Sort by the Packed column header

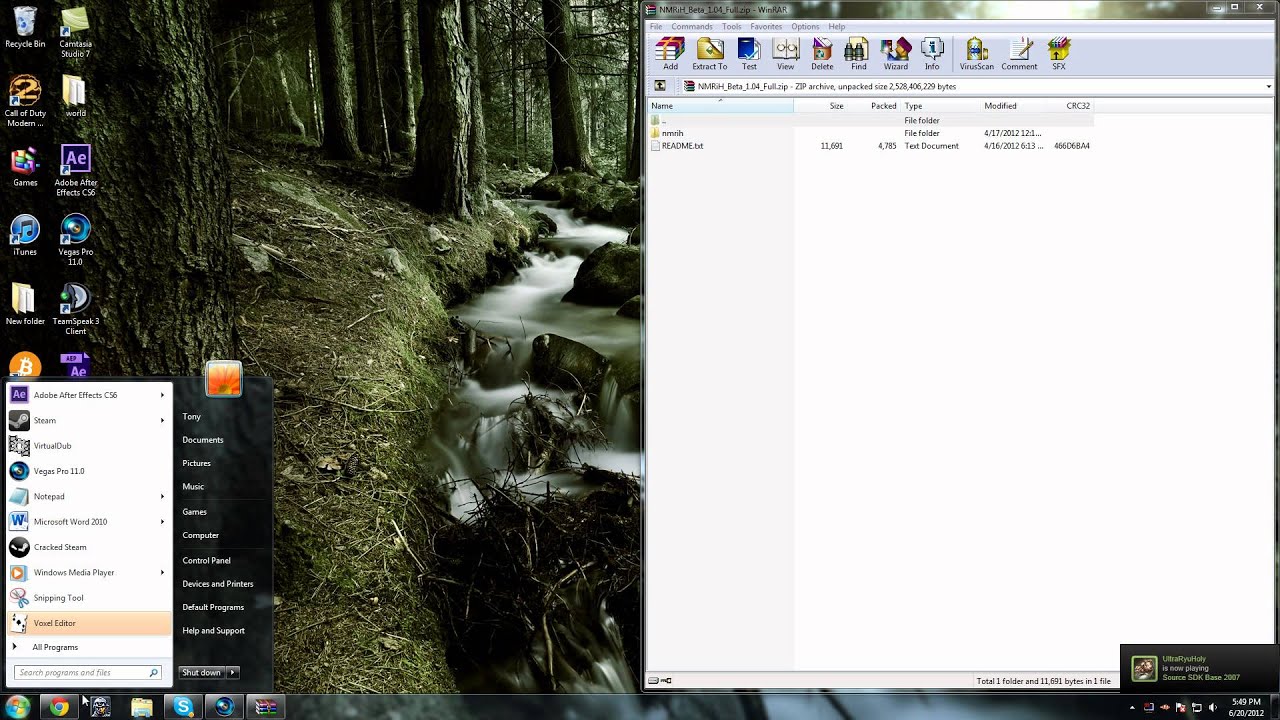coord(873,106)
